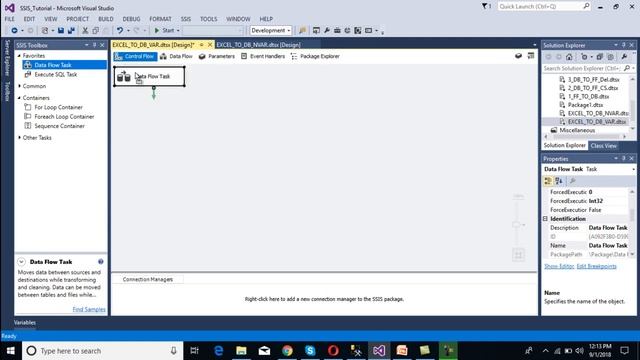Open the Event Handlers designer tab

click(263, 56)
